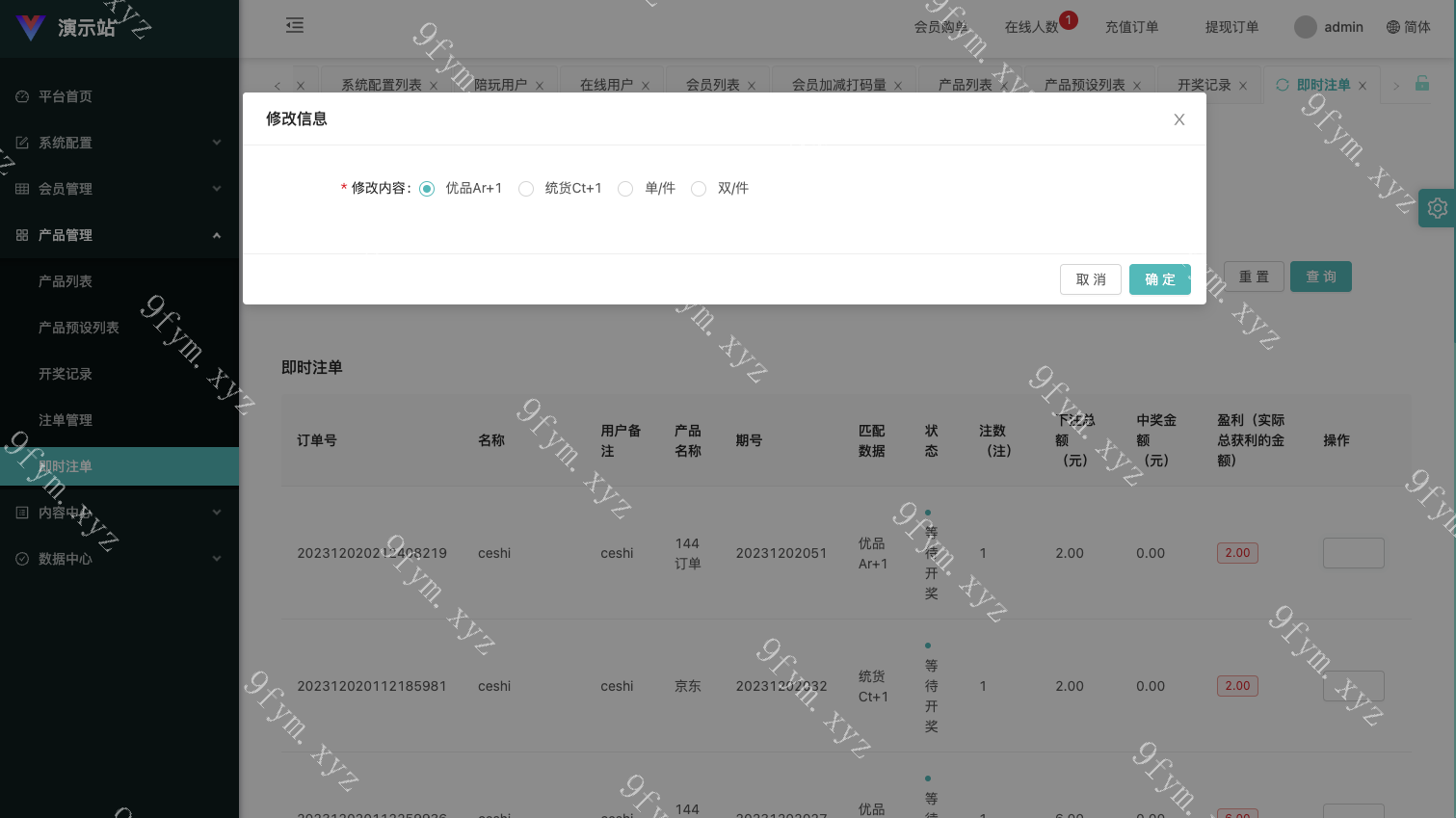
Task: Close the 即时注单 tab
Action: [x=1363, y=86]
